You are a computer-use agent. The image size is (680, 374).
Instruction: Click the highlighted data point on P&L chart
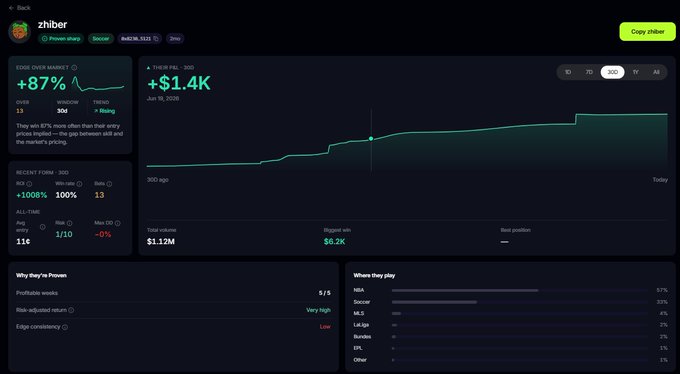[x=371, y=139]
